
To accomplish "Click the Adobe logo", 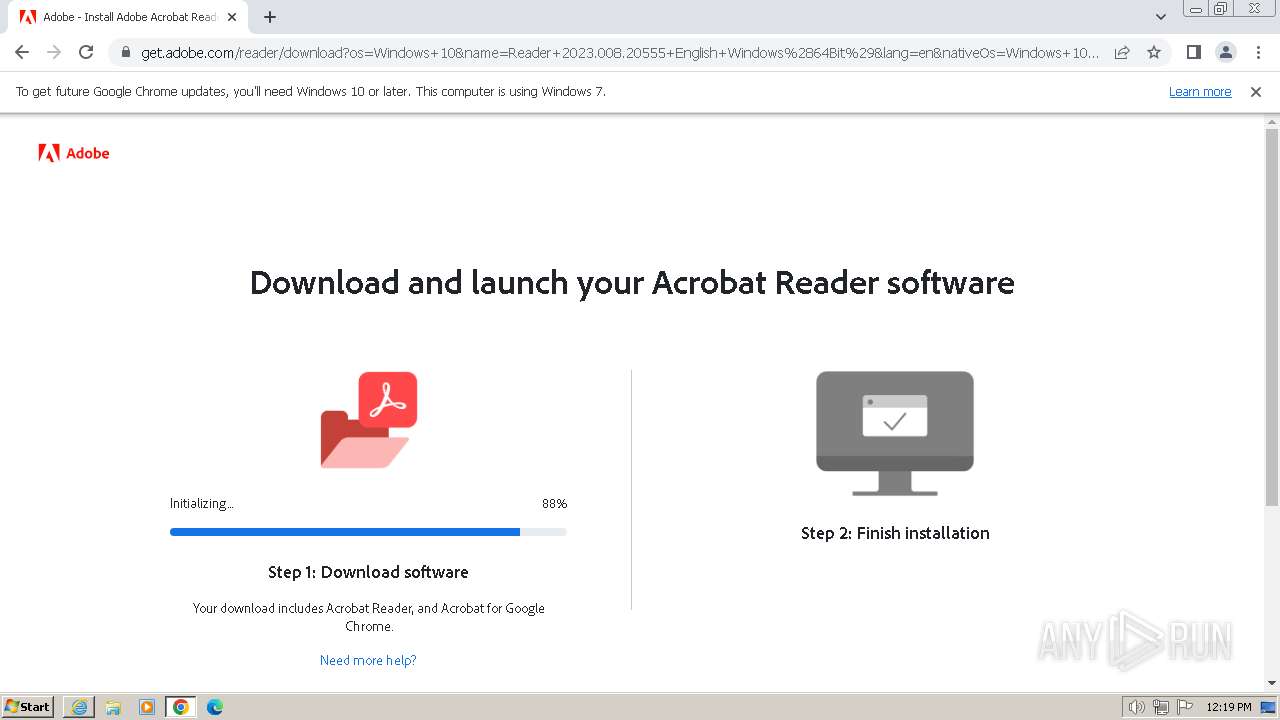I will pyautogui.click(x=74, y=153).
